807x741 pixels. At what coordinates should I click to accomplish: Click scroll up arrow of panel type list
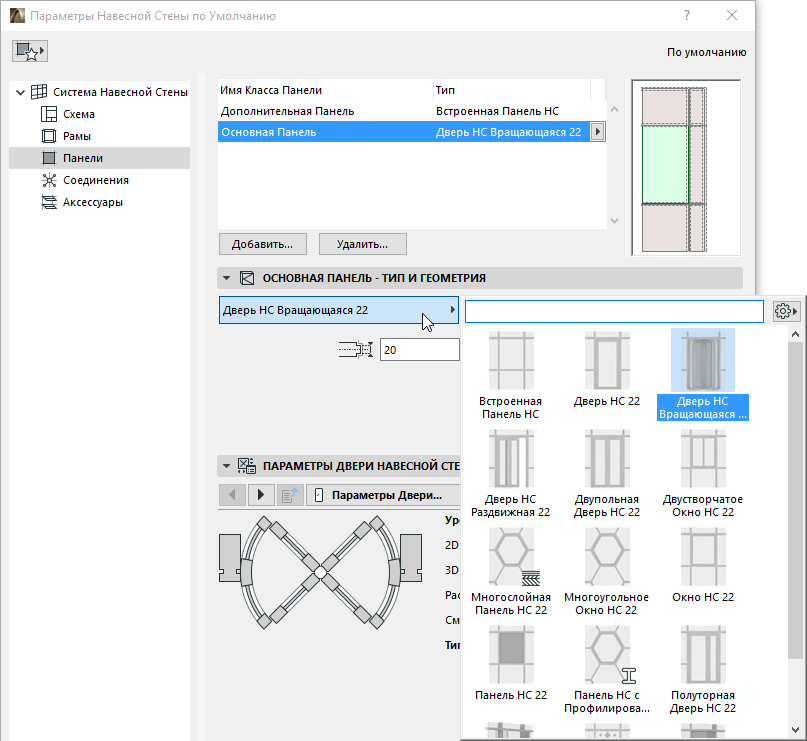coord(795,334)
